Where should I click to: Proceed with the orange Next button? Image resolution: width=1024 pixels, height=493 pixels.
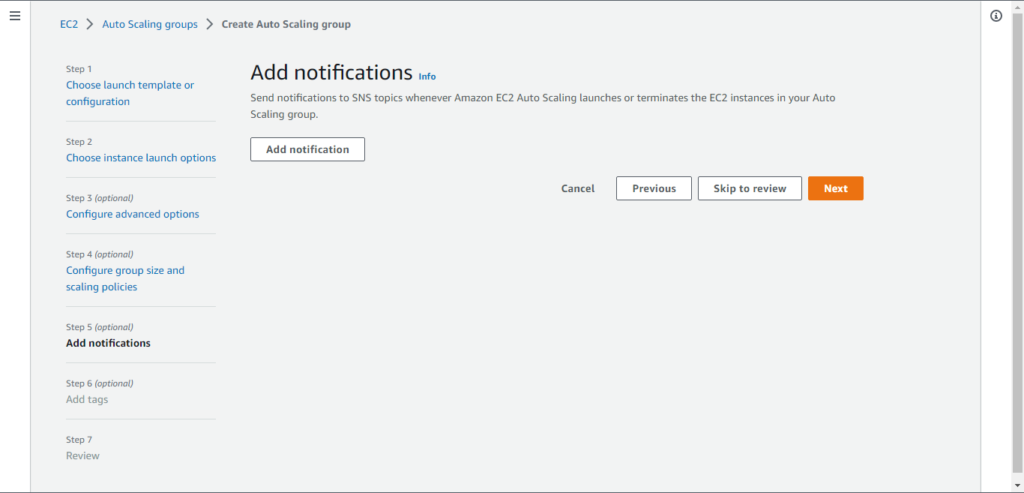pos(835,189)
